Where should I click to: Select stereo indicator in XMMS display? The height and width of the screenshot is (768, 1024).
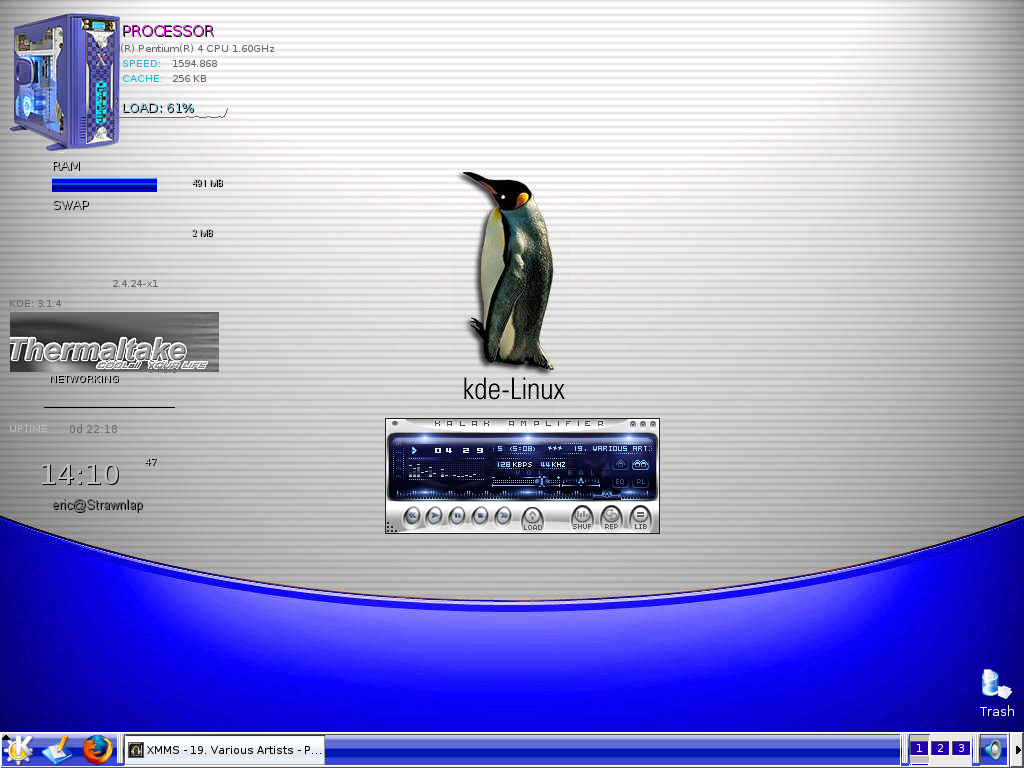tap(641, 464)
